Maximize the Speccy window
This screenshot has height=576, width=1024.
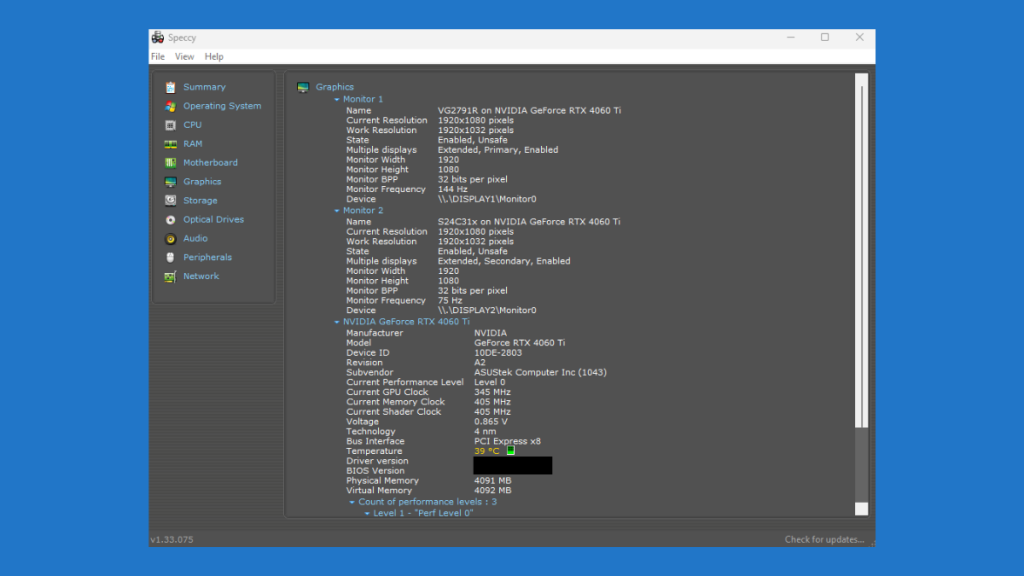click(825, 37)
